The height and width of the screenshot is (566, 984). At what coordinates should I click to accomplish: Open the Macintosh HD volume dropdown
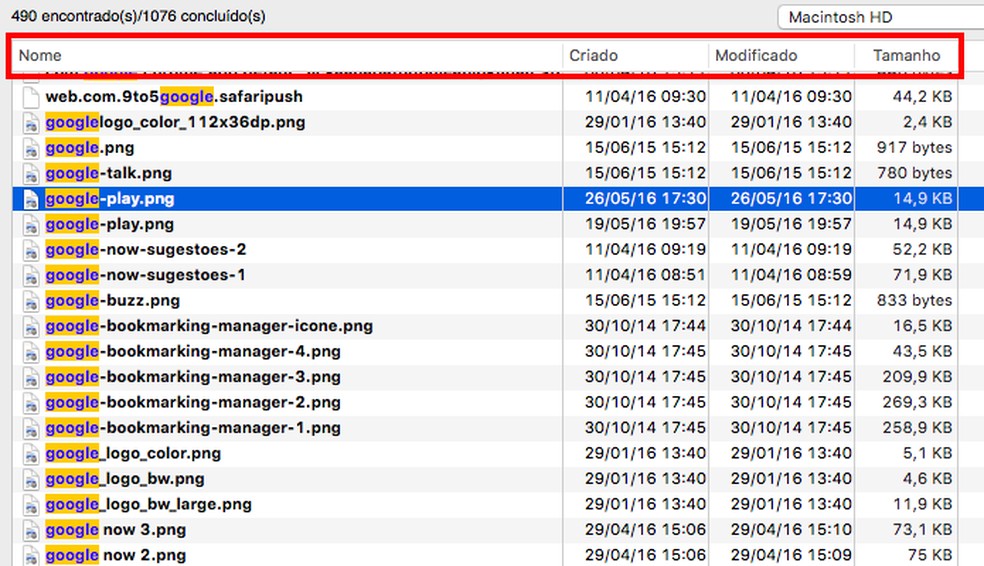click(x=880, y=17)
